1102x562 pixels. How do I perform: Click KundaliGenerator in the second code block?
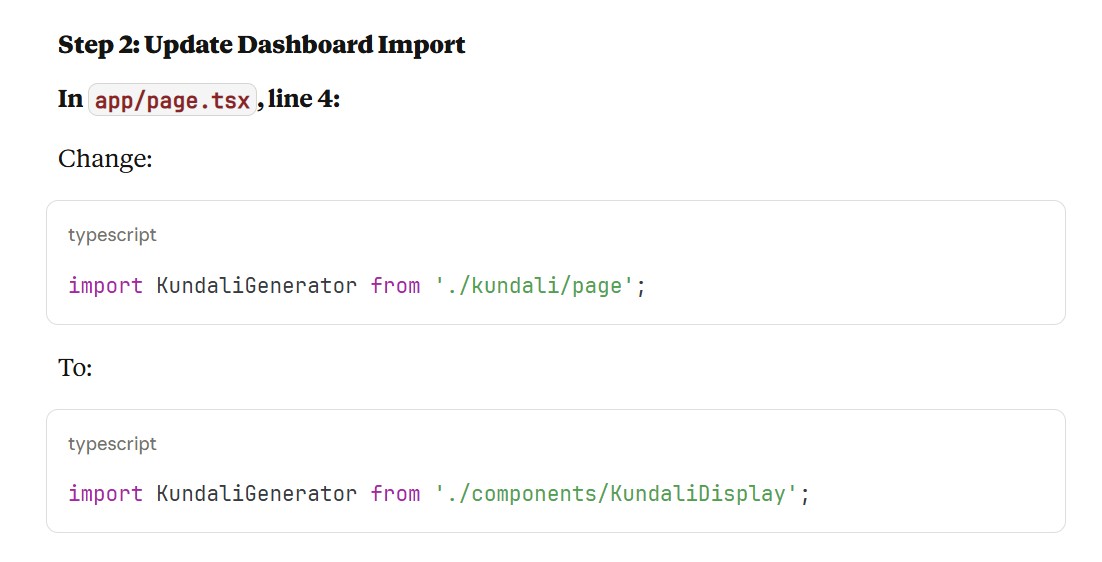click(256, 494)
